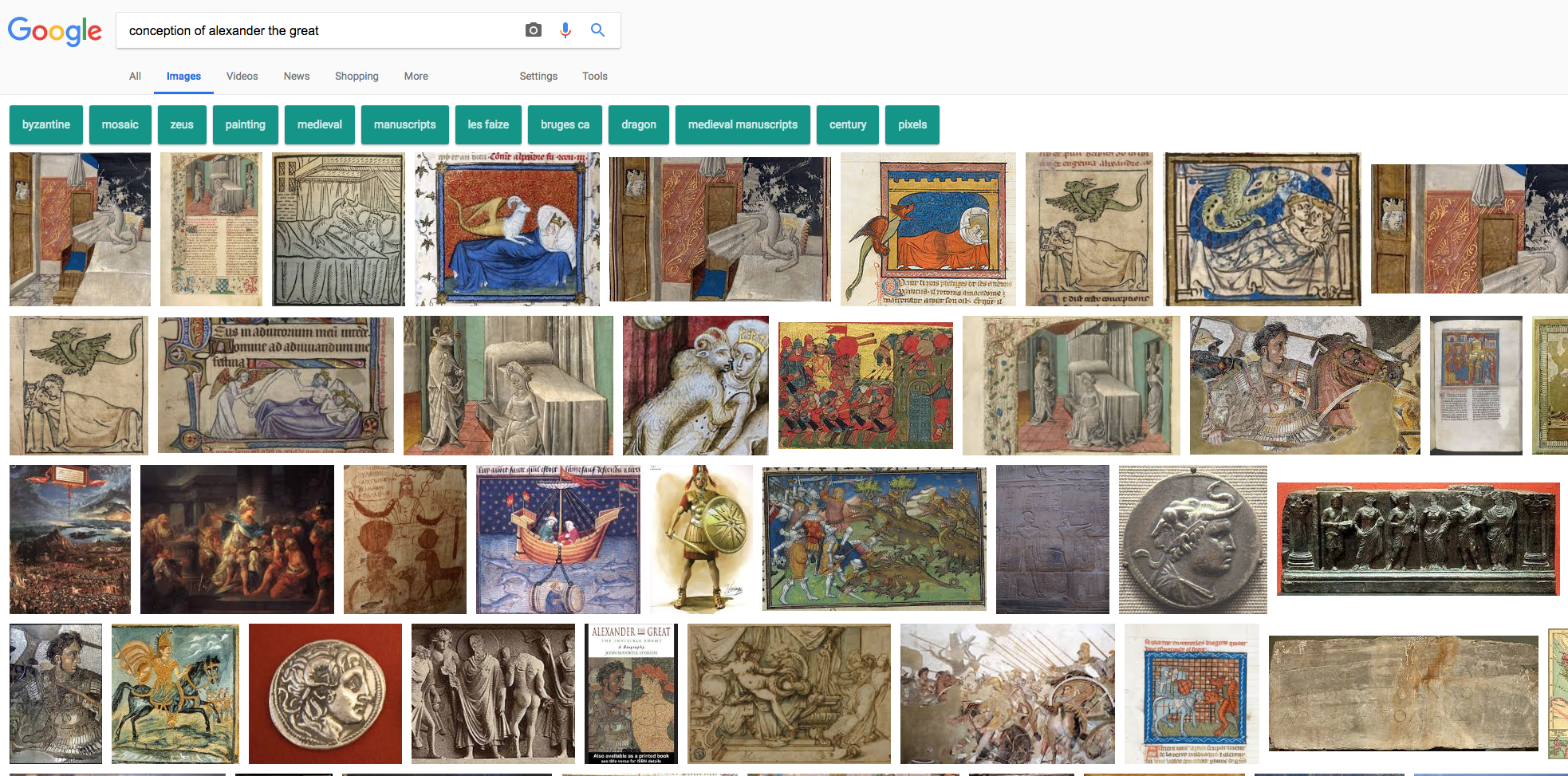Open silver coin on red background thumbnail
1568x776 pixels.
tap(325, 694)
